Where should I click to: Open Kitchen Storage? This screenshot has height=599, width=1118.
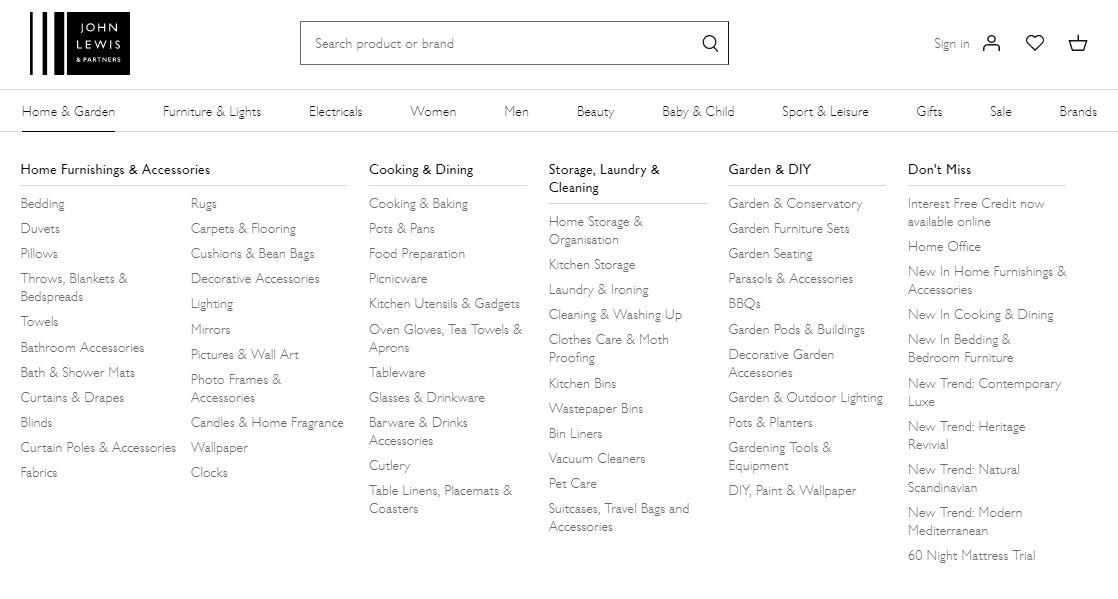tap(592, 265)
